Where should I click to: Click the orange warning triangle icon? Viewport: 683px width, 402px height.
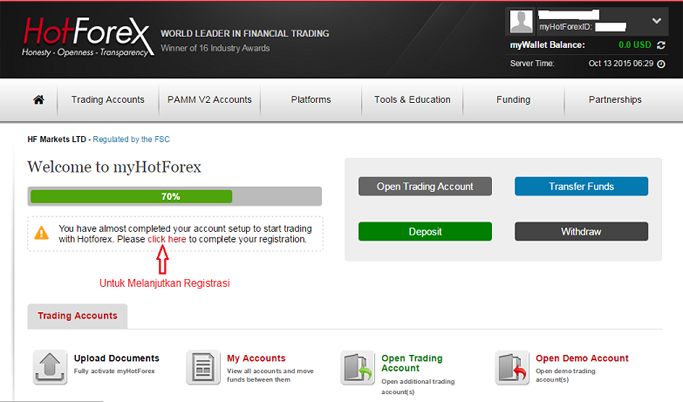tap(42, 233)
